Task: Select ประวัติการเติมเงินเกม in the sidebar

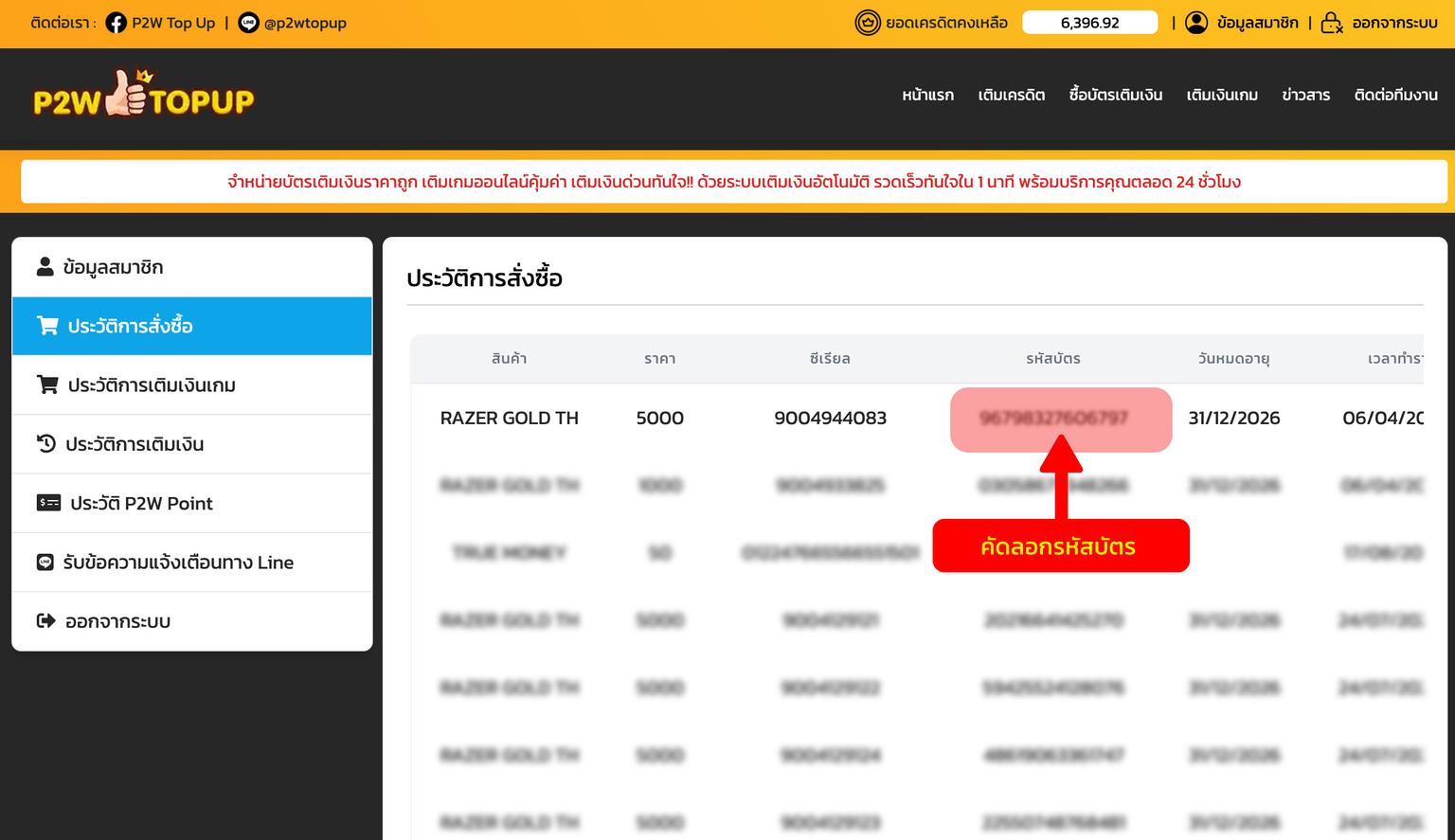Action: point(192,384)
